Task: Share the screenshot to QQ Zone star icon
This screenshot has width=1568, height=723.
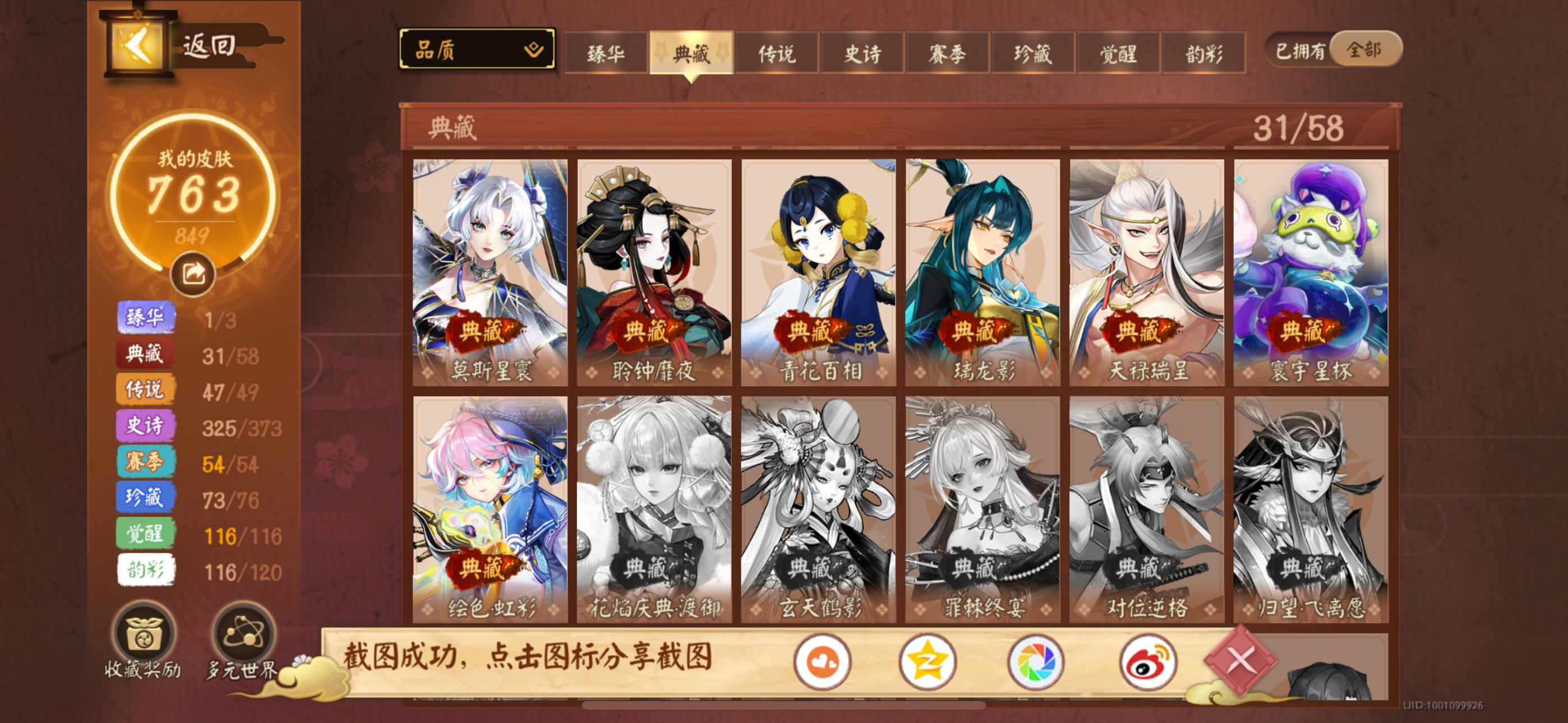Action: 927,662
